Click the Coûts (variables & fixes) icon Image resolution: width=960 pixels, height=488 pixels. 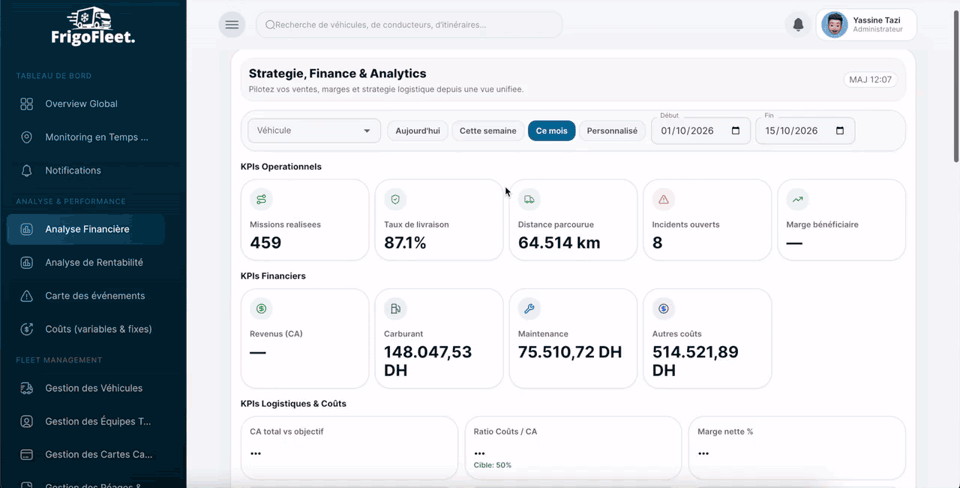point(26,329)
